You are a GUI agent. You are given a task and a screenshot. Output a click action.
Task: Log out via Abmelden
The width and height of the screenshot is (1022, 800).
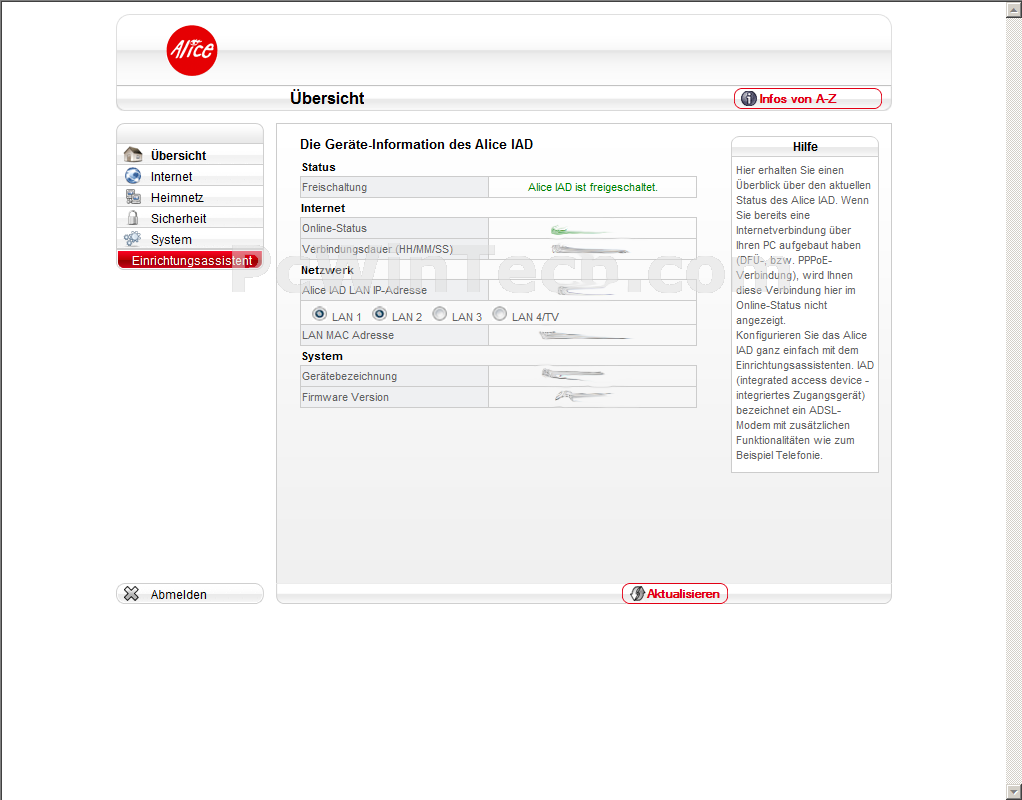click(x=190, y=594)
